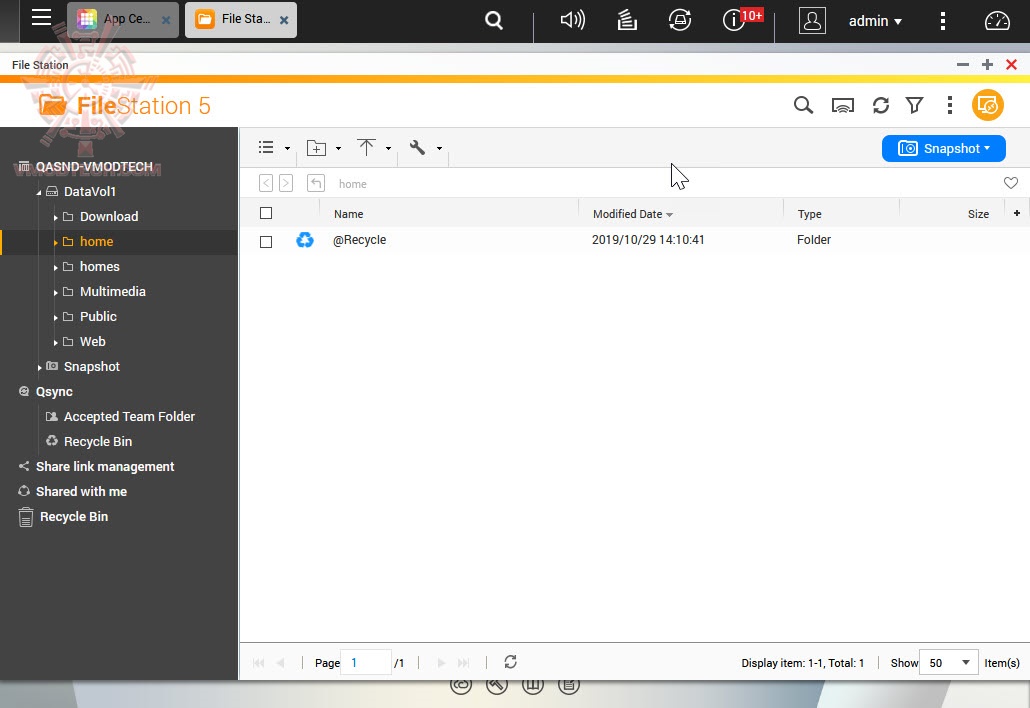
Task: Select the homes folder in tree
Action: 99,267
